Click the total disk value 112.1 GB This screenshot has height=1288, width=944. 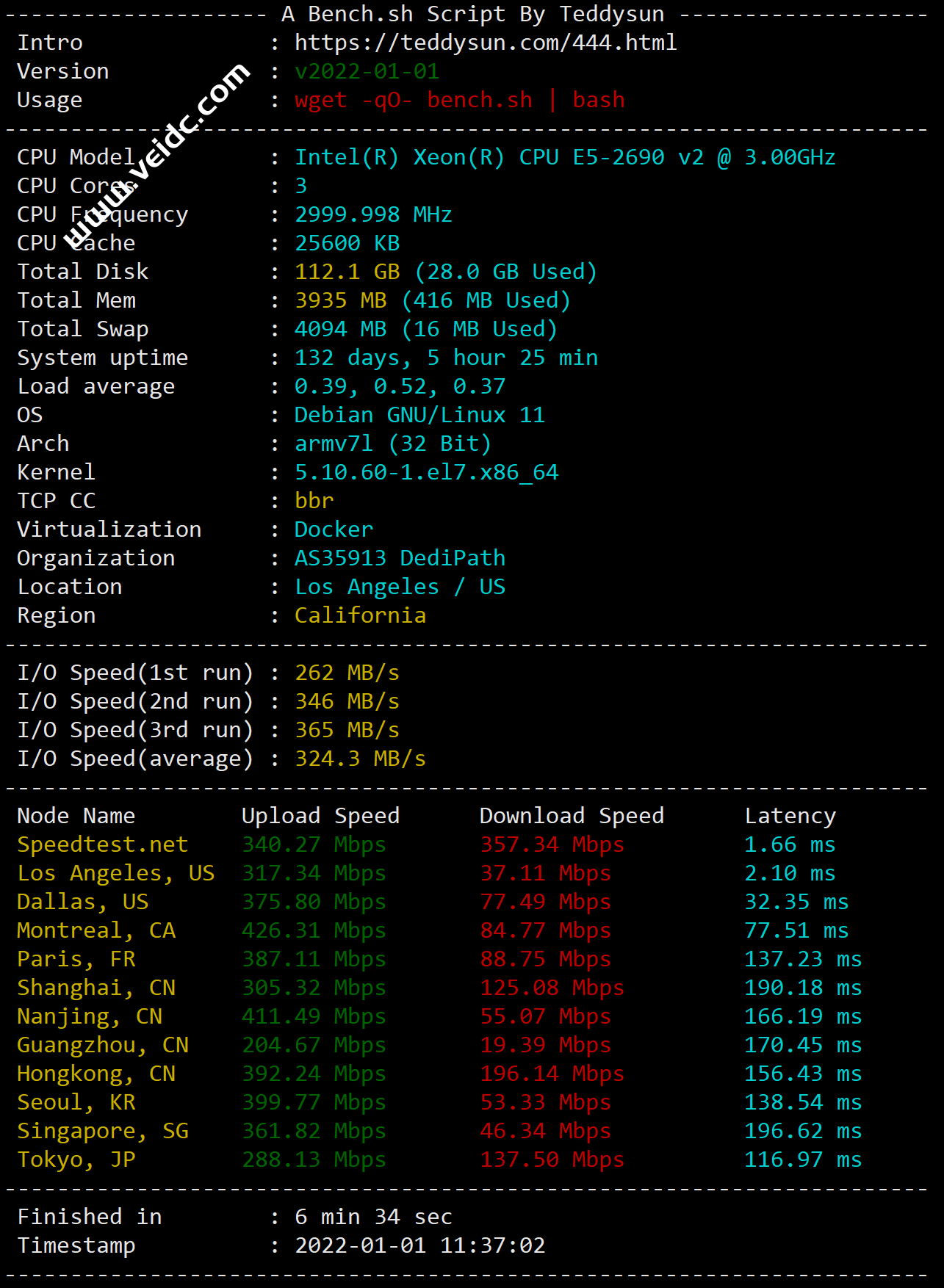(347, 272)
